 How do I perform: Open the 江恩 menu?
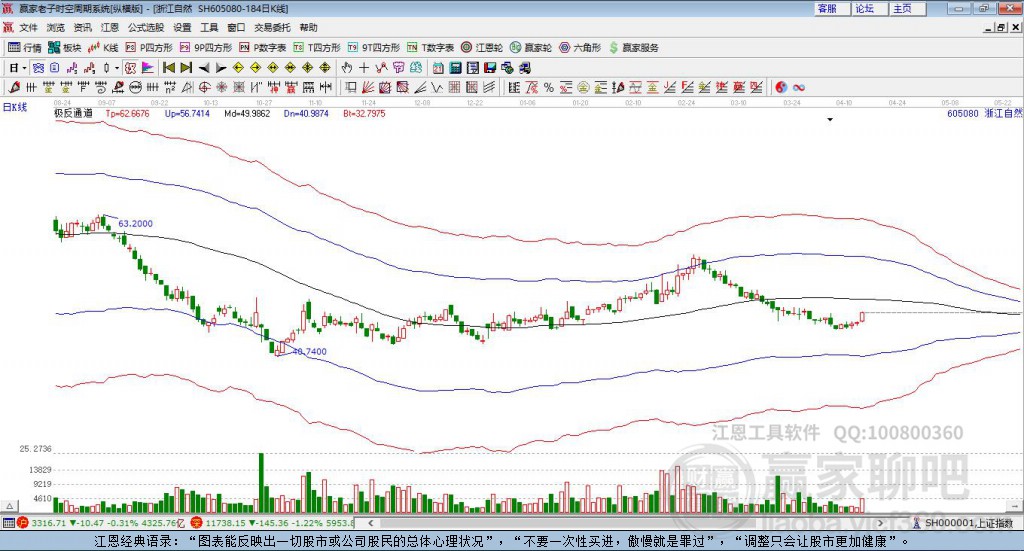click(x=110, y=27)
